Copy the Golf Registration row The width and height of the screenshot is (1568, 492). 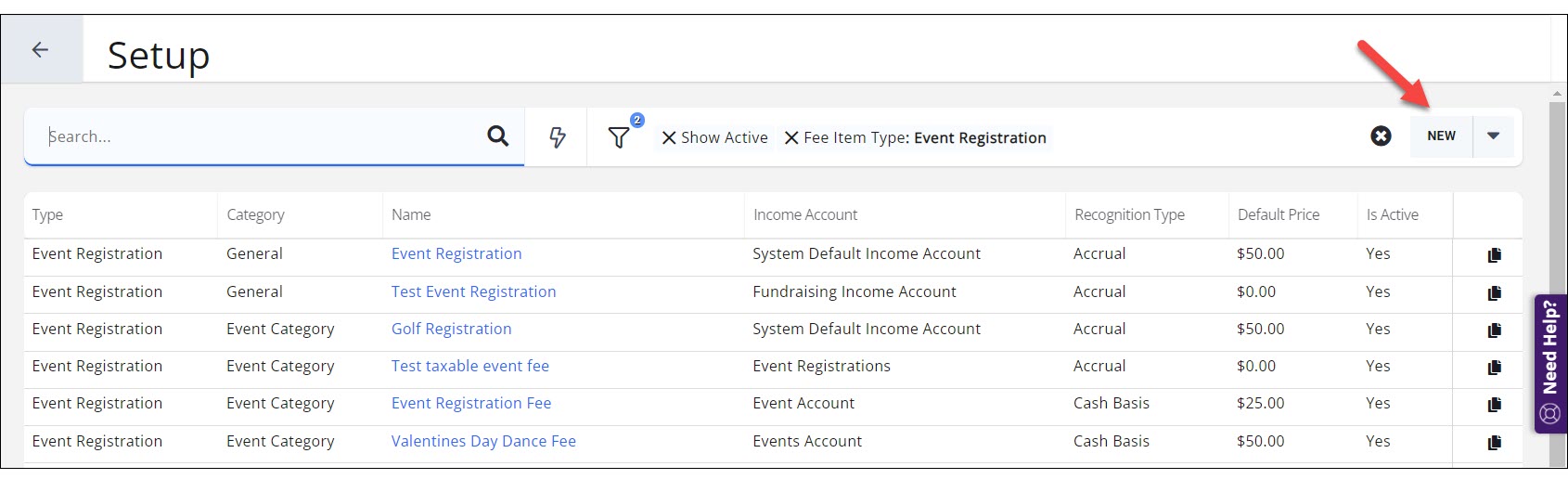click(x=1494, y=330)
